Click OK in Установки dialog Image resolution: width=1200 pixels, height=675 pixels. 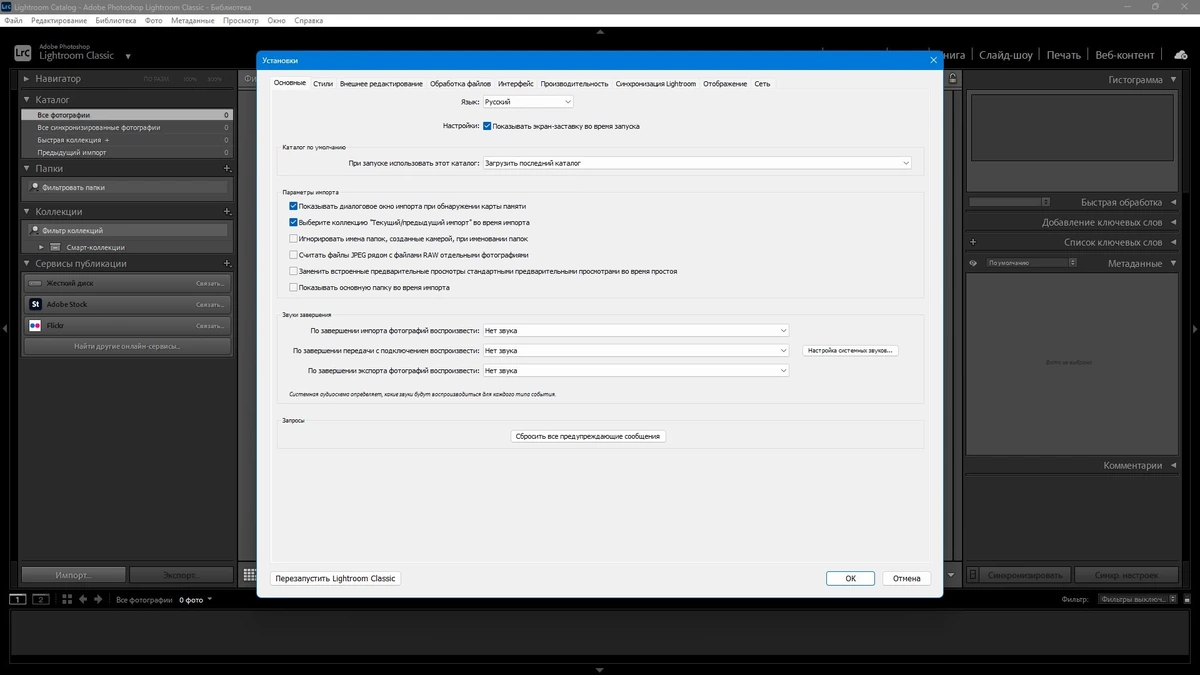pos(850,578)
